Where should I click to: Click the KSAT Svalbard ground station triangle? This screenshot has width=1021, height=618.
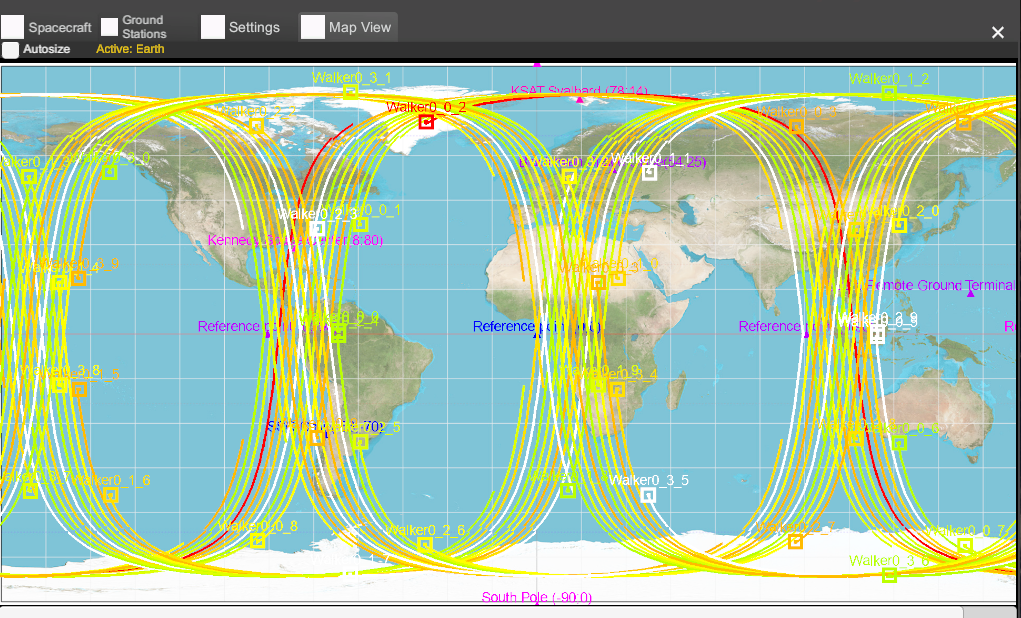click(x=580, y=100)
